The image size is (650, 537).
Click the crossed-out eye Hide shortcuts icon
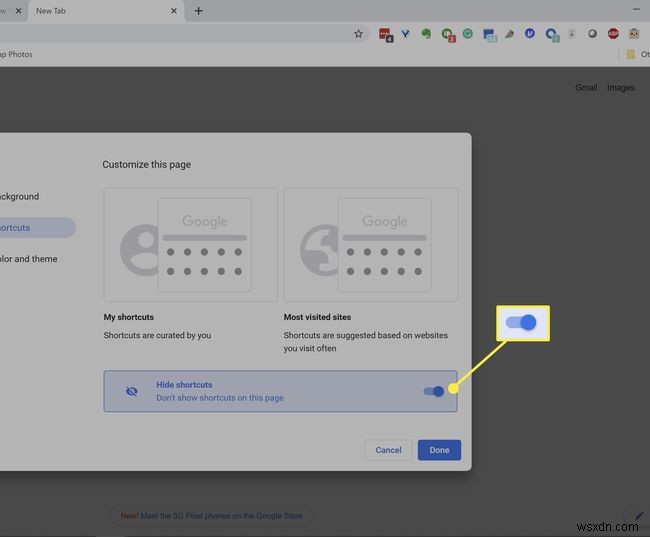pyautogui.click(x=131, y=391)
